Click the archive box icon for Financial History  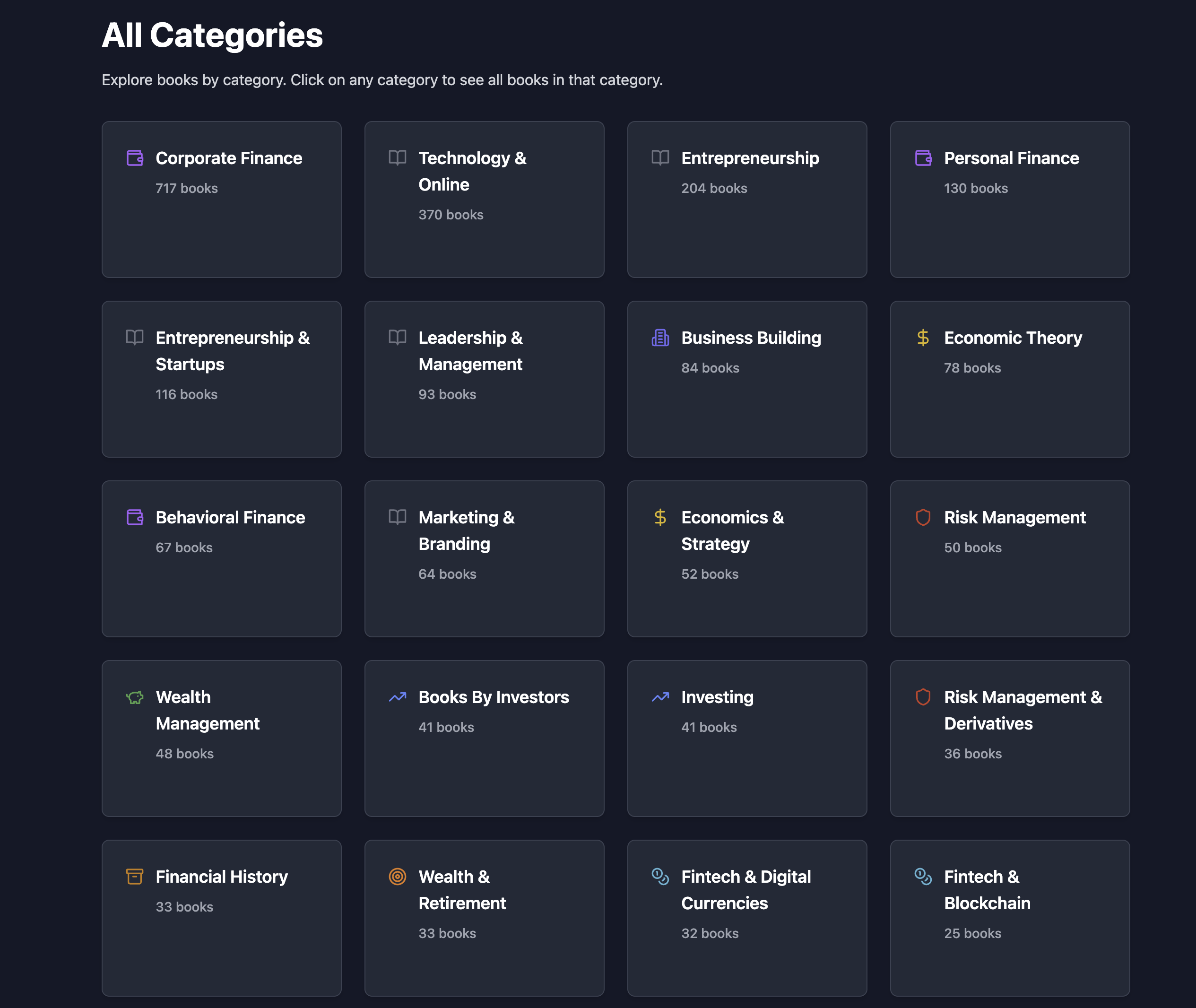tap(135, 877)
